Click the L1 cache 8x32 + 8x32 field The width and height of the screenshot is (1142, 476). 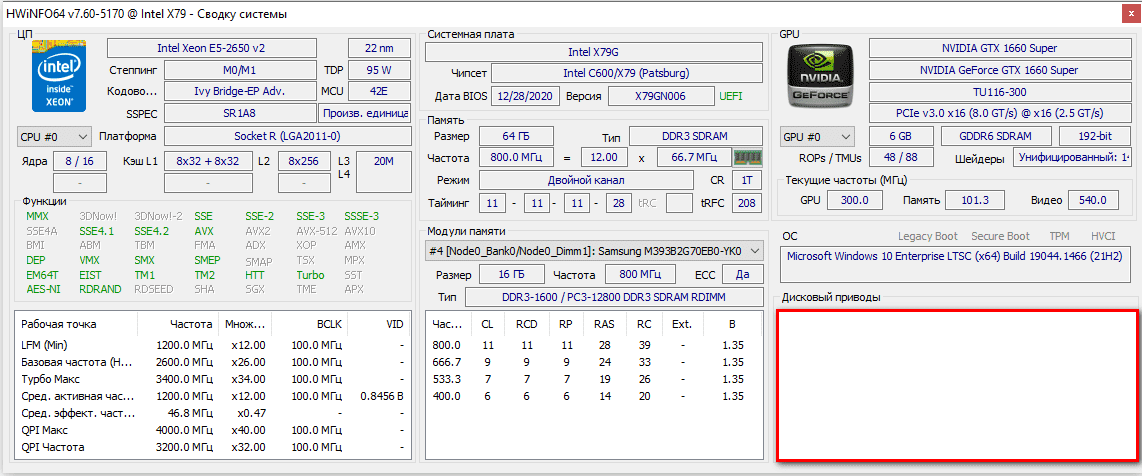click(x=208, y=161)
